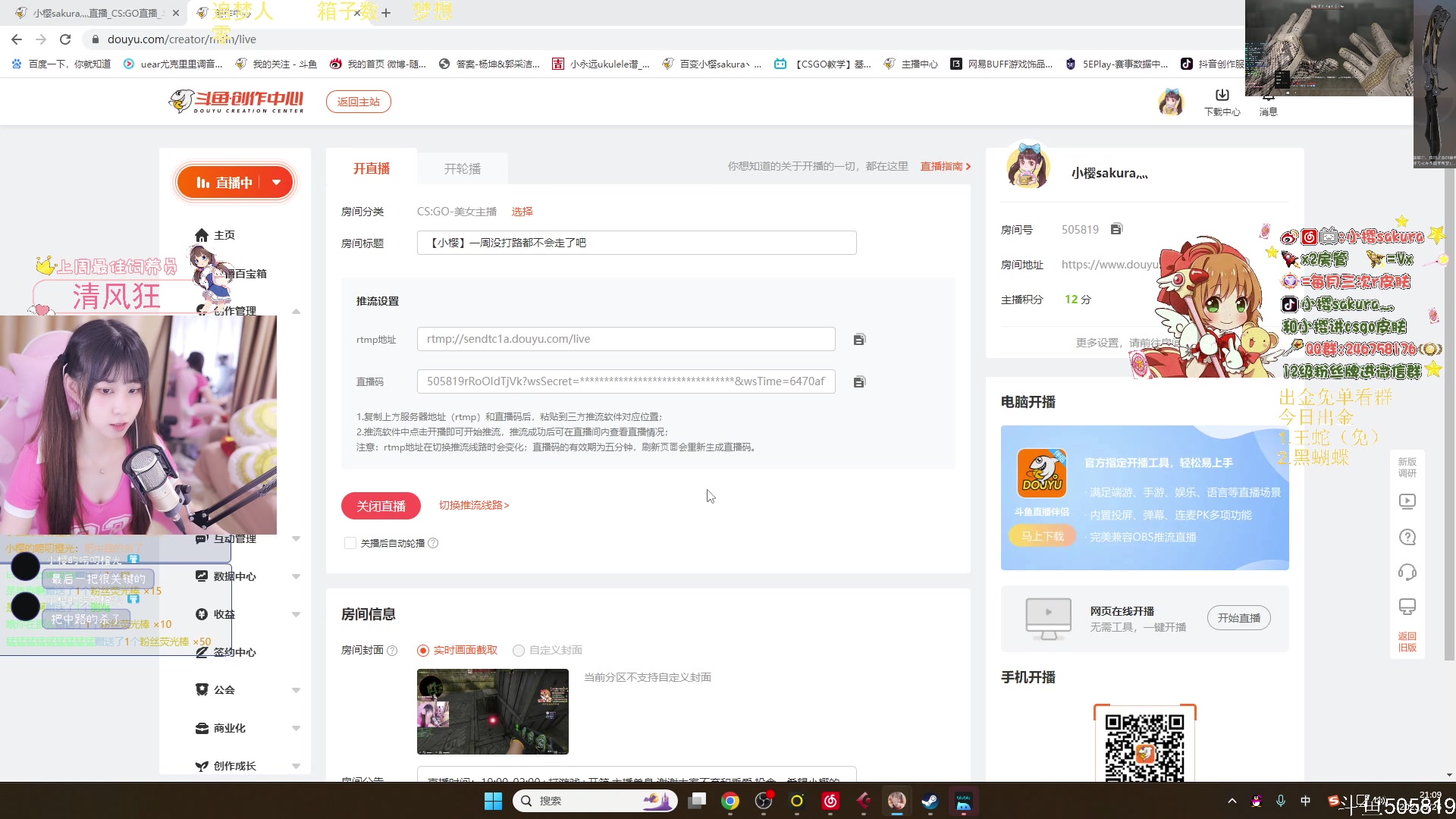Edit the 房间标题 input field
The height and width of the screenshot is (819, 1456).
pyautogui.click(x=637, y=243)
